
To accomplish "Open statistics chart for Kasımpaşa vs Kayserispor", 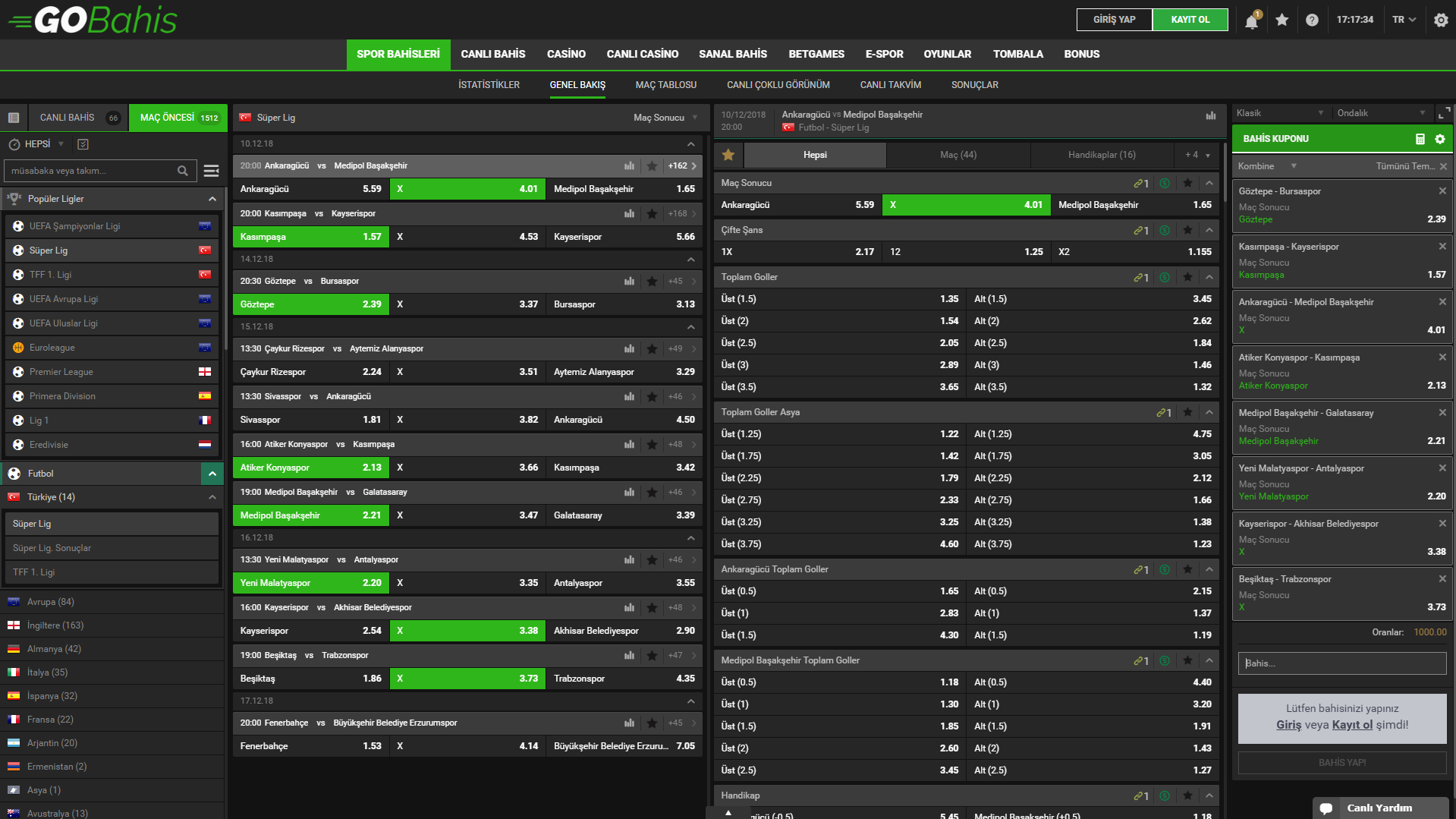I will pyautogui.click(x=629, y=214).
